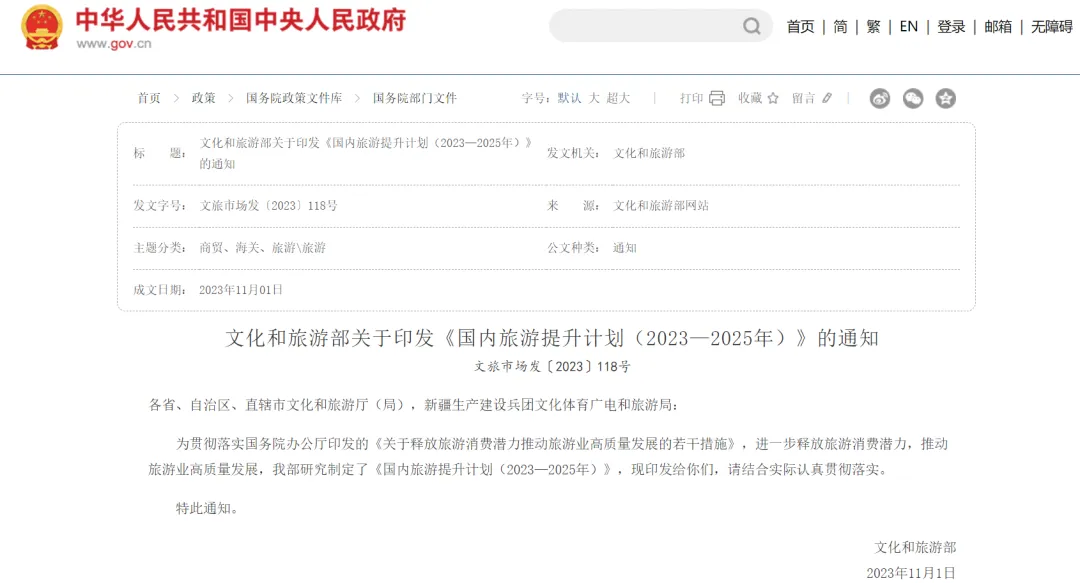This screenshot has height=583, width=1080.
Task: Click the 文化和旅游部 issuing agency value
Action: coord(650,153)
